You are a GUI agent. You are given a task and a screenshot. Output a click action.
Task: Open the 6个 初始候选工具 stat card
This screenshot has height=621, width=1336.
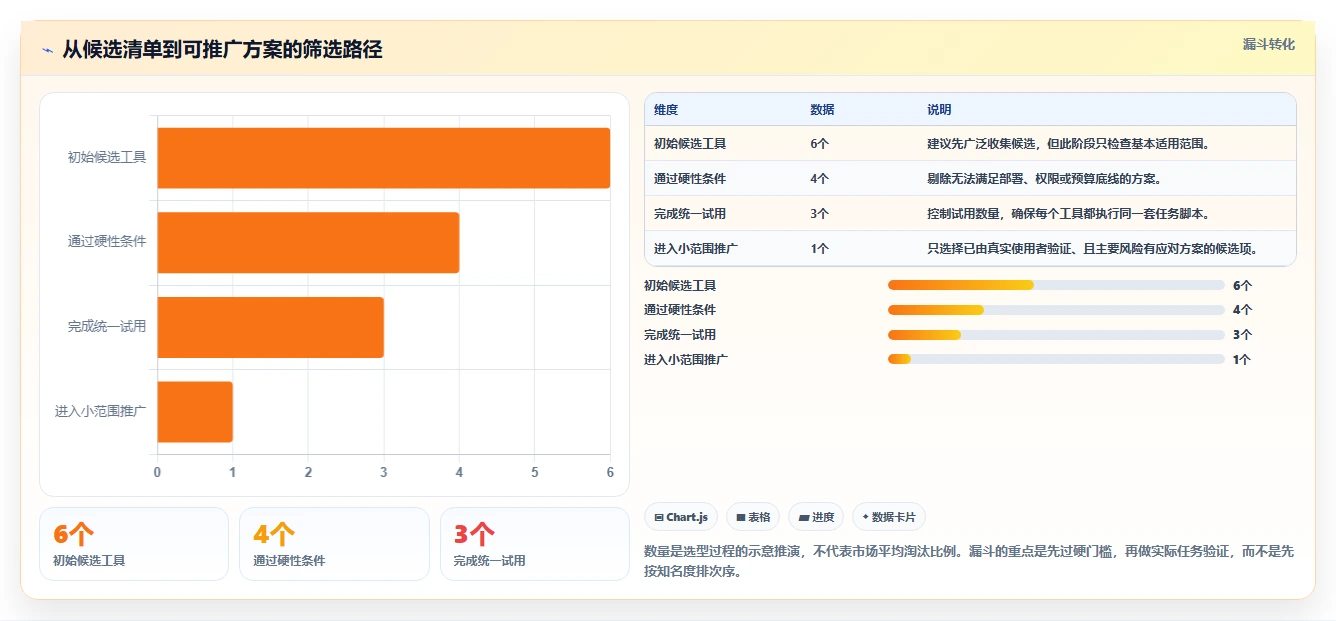click(134, 544)
